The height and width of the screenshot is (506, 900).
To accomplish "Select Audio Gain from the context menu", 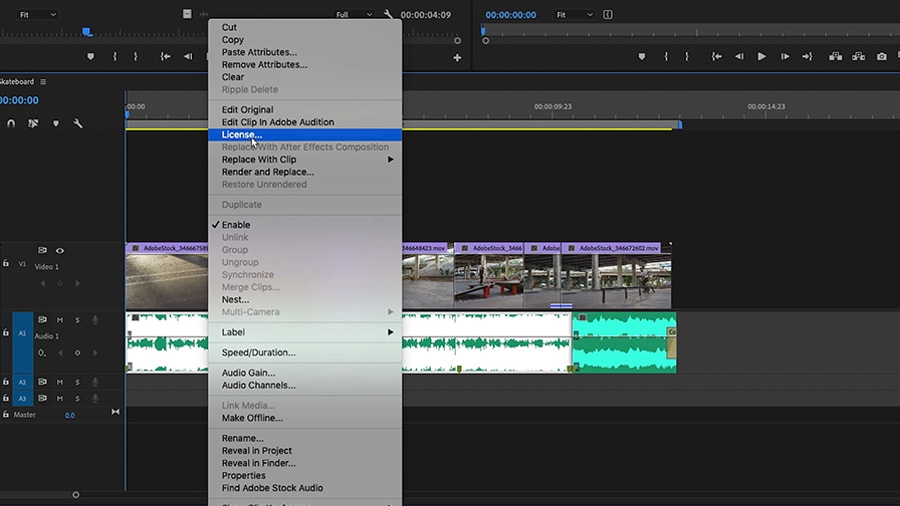I will pyautogui.click(x=251, y=373).
